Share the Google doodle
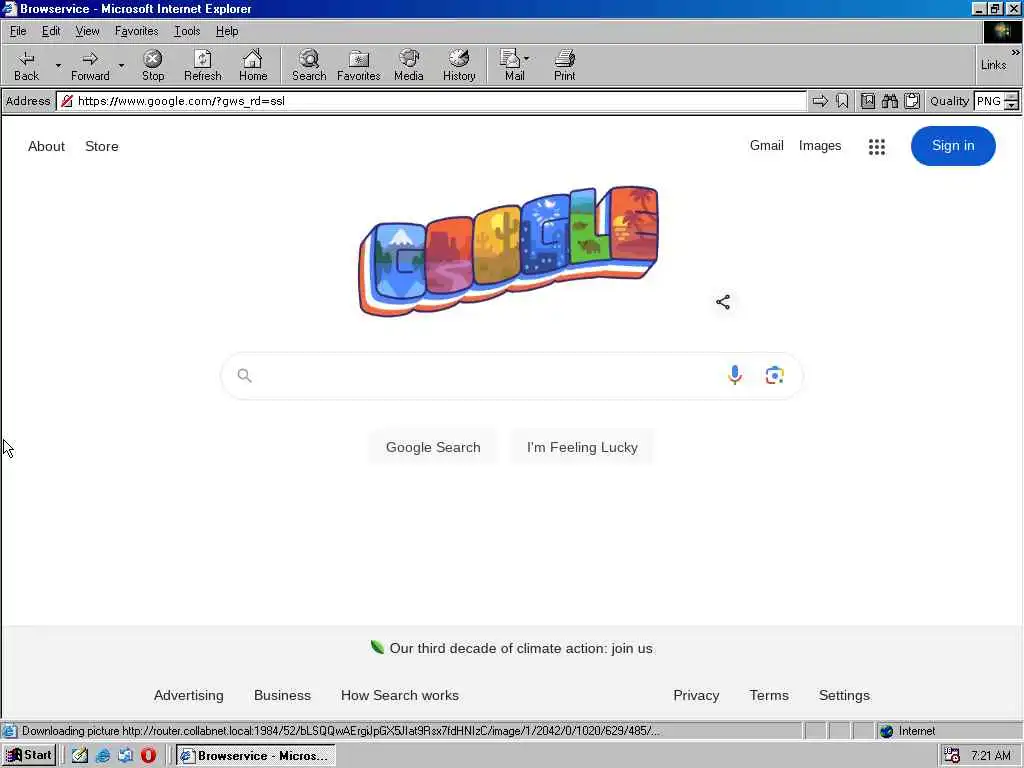 click(723, 302)
